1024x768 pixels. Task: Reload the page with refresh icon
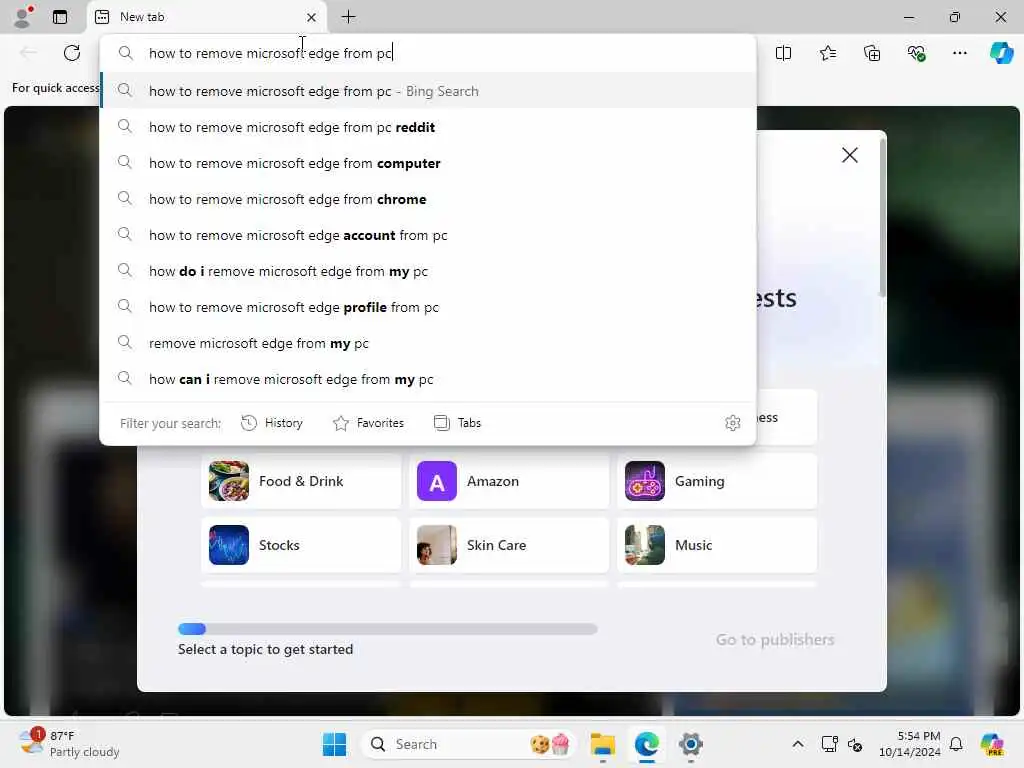coord(72,53)
